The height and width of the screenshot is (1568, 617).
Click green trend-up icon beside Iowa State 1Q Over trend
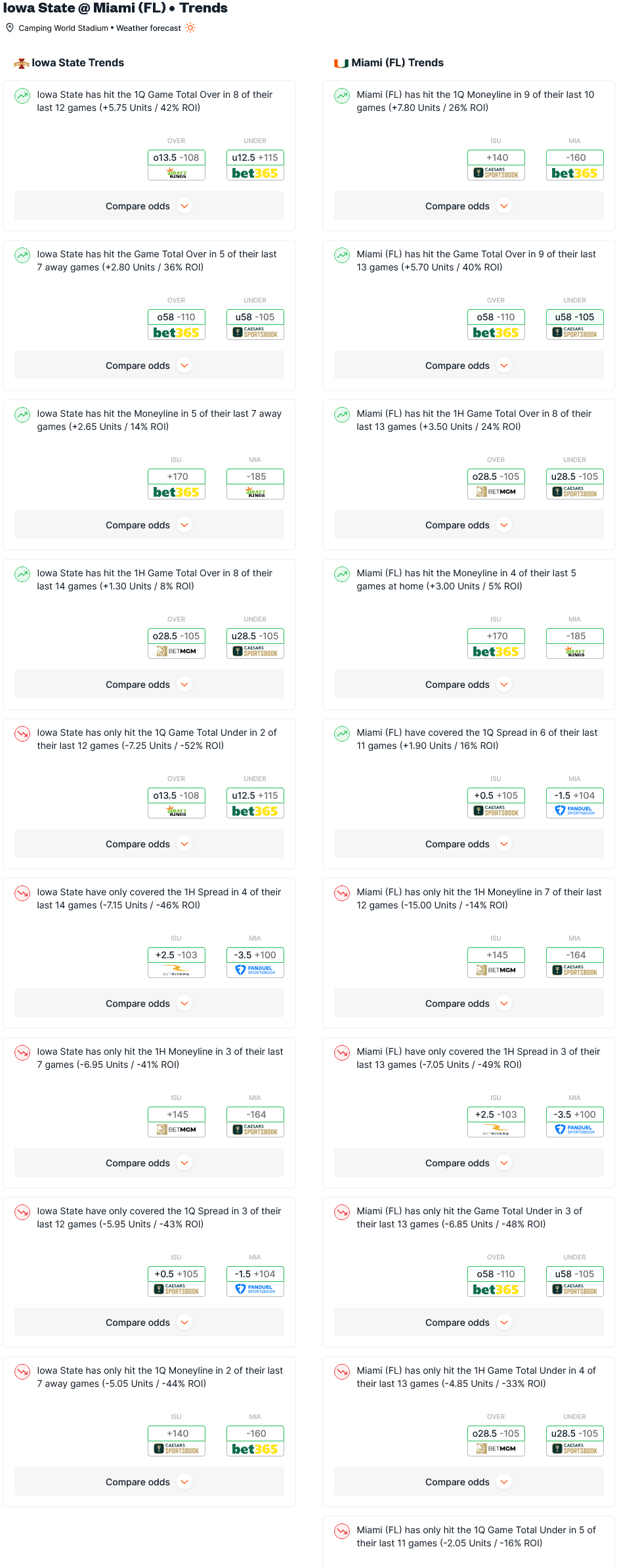click(22, 96)
